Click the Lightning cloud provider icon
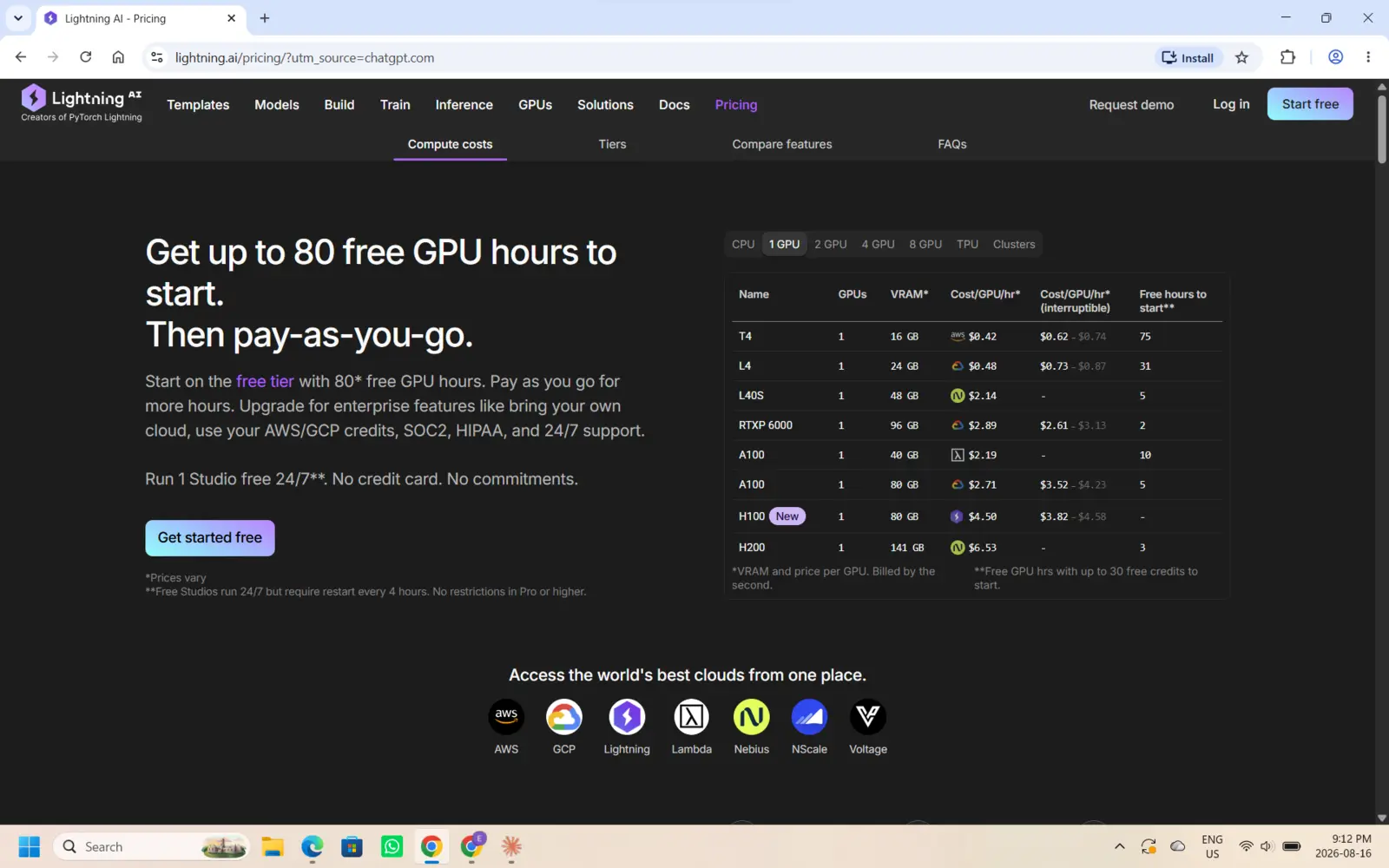 (x=627, y=717)
